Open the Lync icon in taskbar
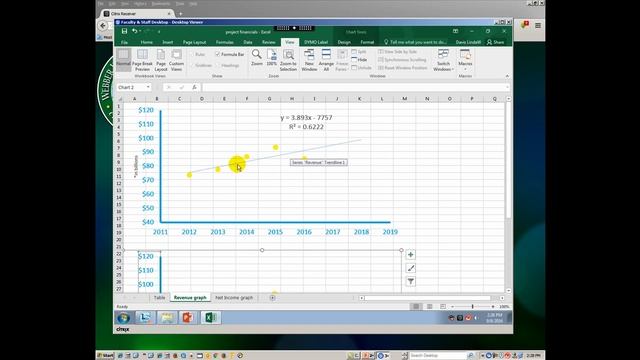The image size is (640, 360). click(144, 318)
